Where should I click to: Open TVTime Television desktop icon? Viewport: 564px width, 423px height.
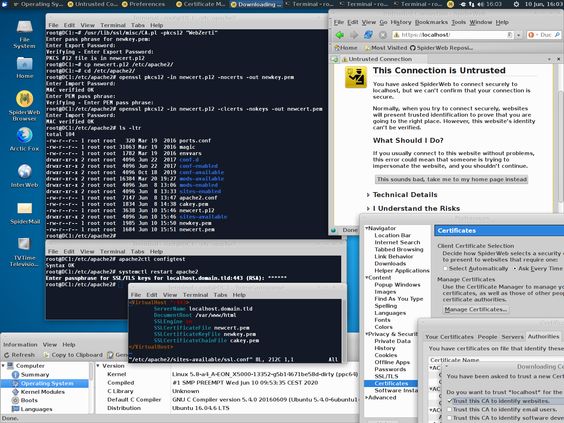tap(24, 244)
